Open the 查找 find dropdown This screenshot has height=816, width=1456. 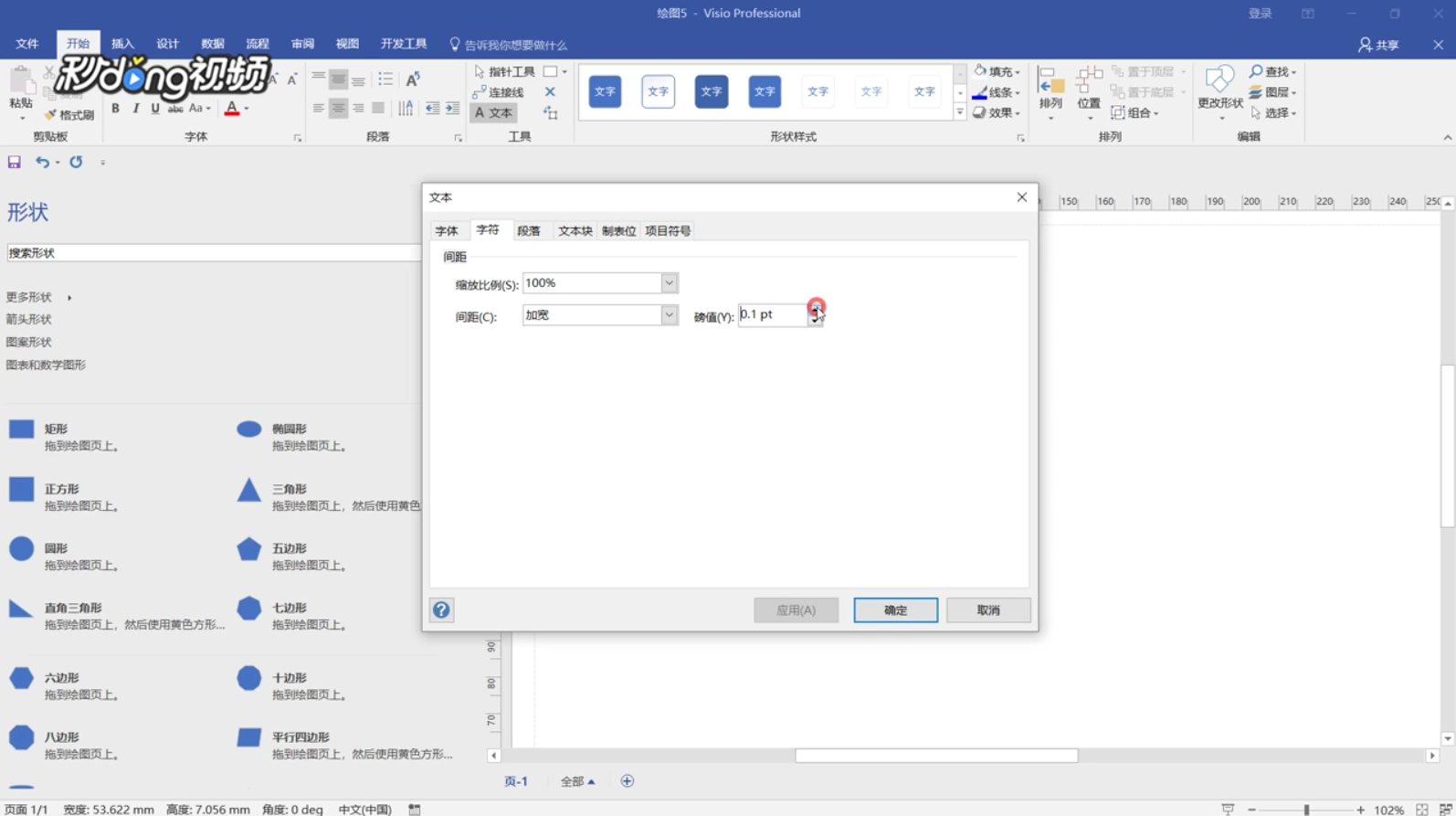point(1273,71)
